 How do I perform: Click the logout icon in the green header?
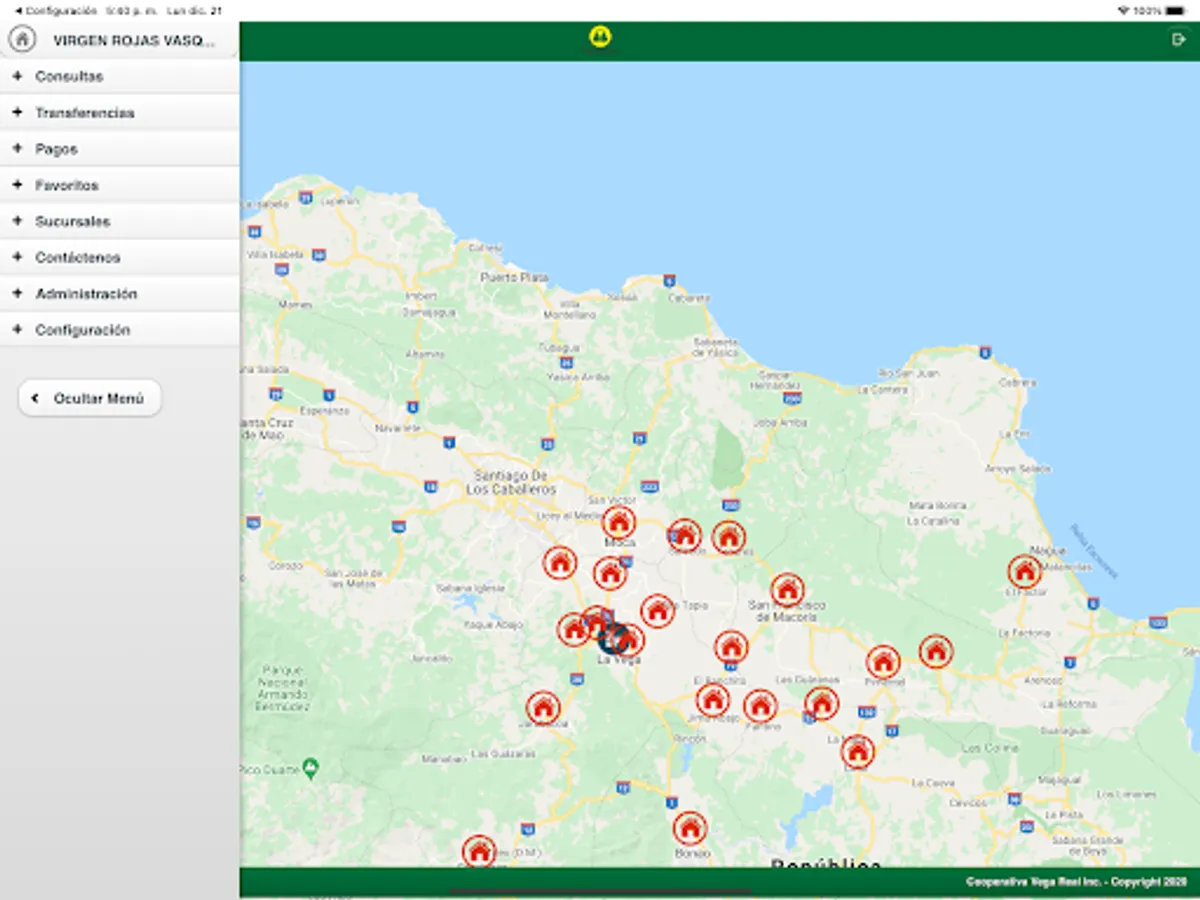pyautogui.click(x=1177, y=39)
